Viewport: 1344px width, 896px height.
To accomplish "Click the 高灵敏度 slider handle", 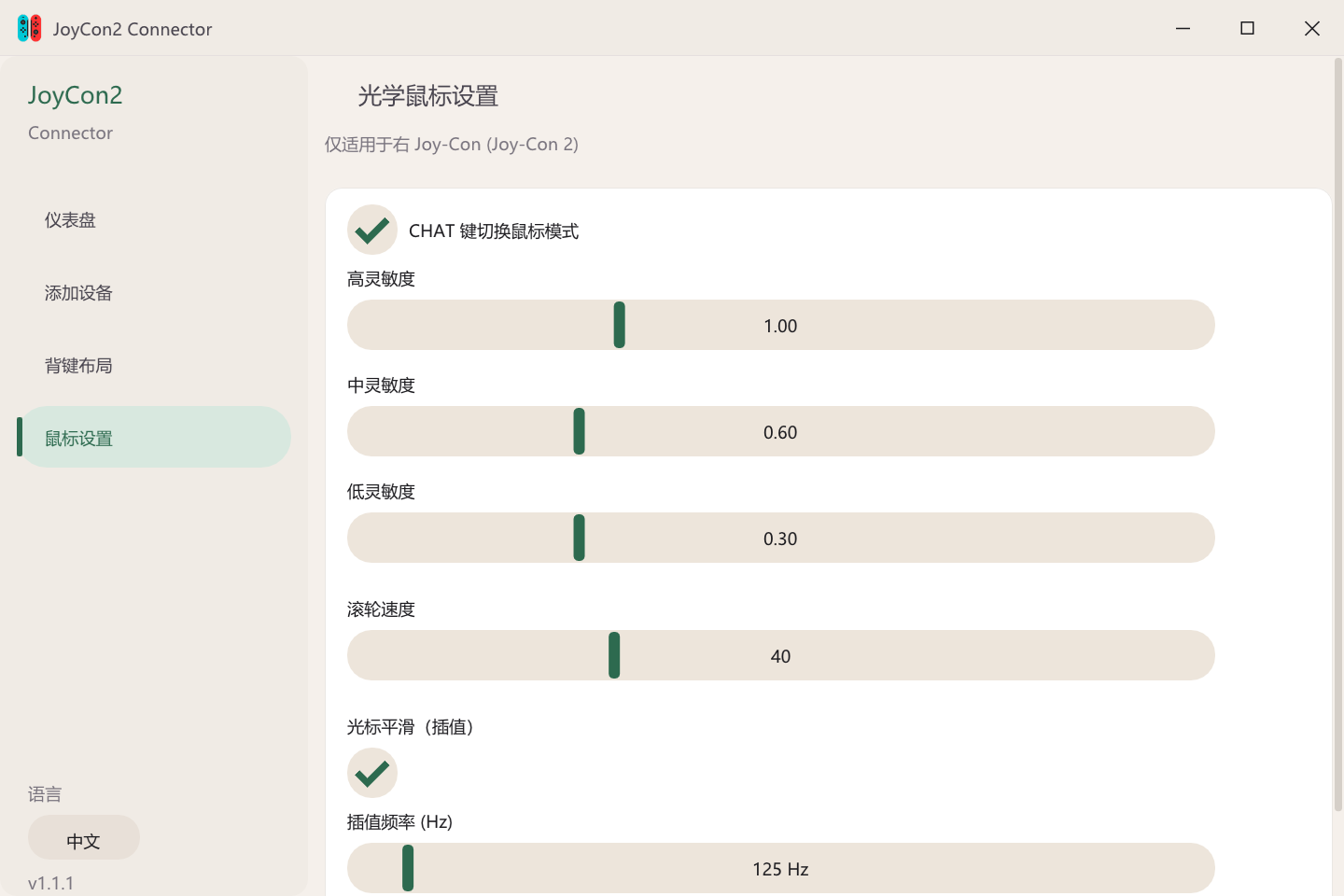I will point(620,325).
